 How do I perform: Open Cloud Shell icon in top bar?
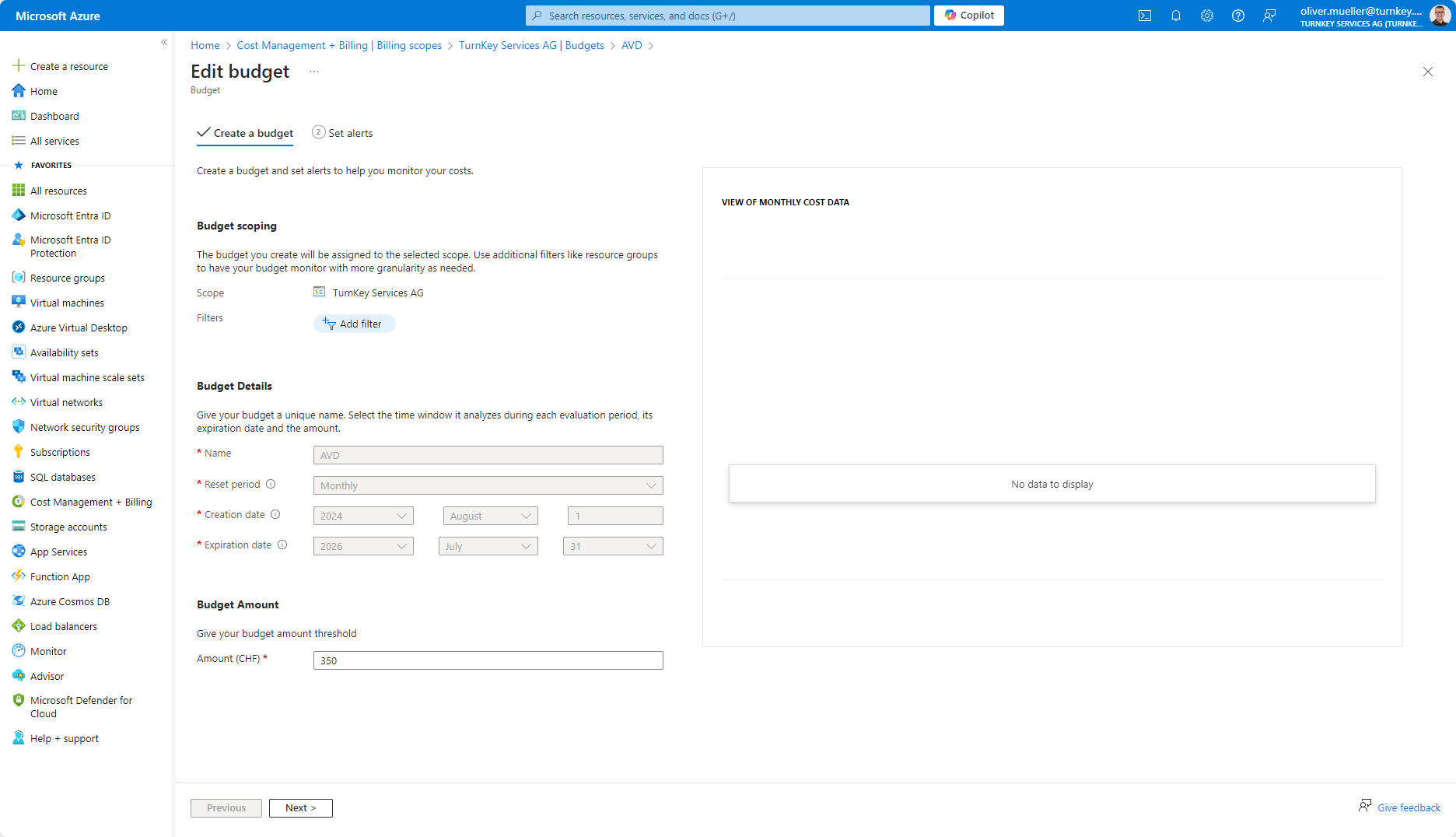1145,16
